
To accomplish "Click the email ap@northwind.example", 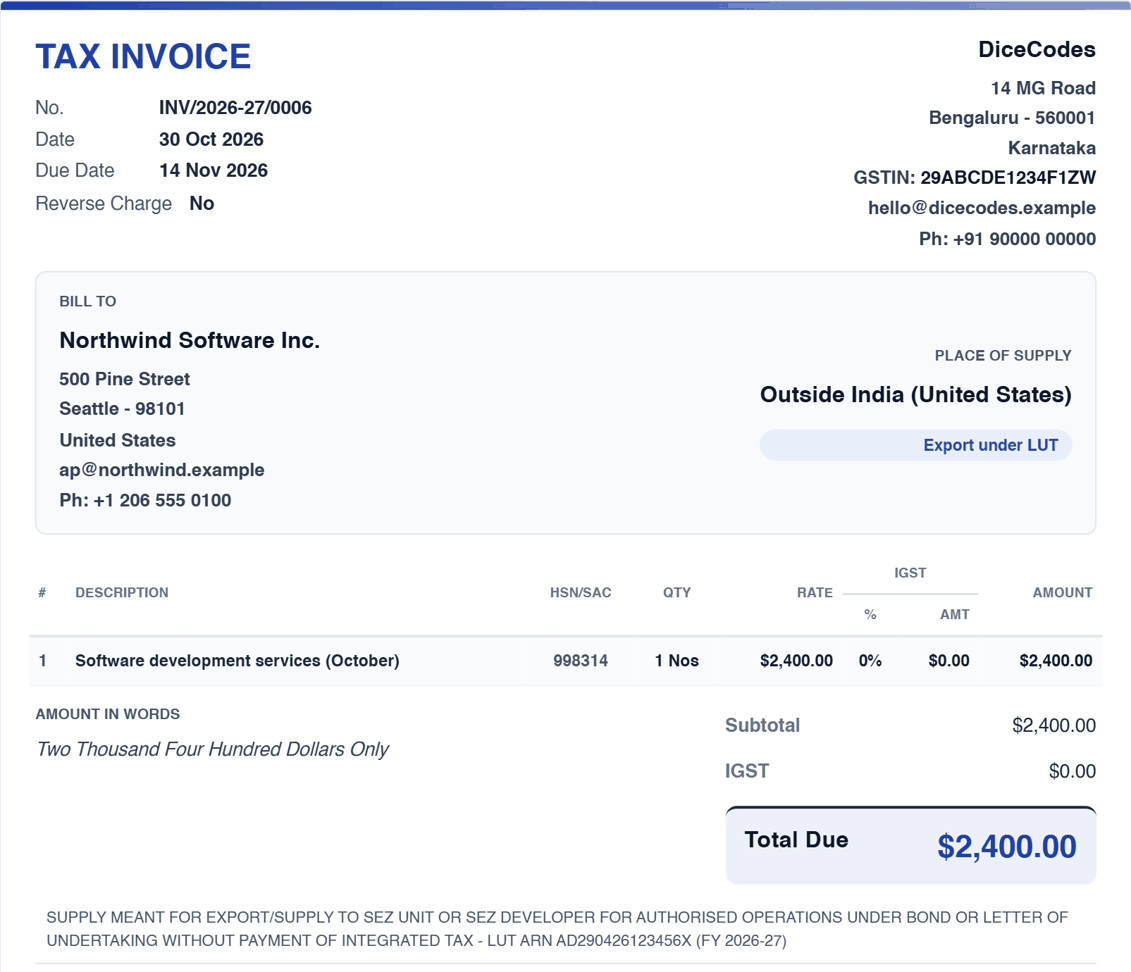I will coord(162,470).
